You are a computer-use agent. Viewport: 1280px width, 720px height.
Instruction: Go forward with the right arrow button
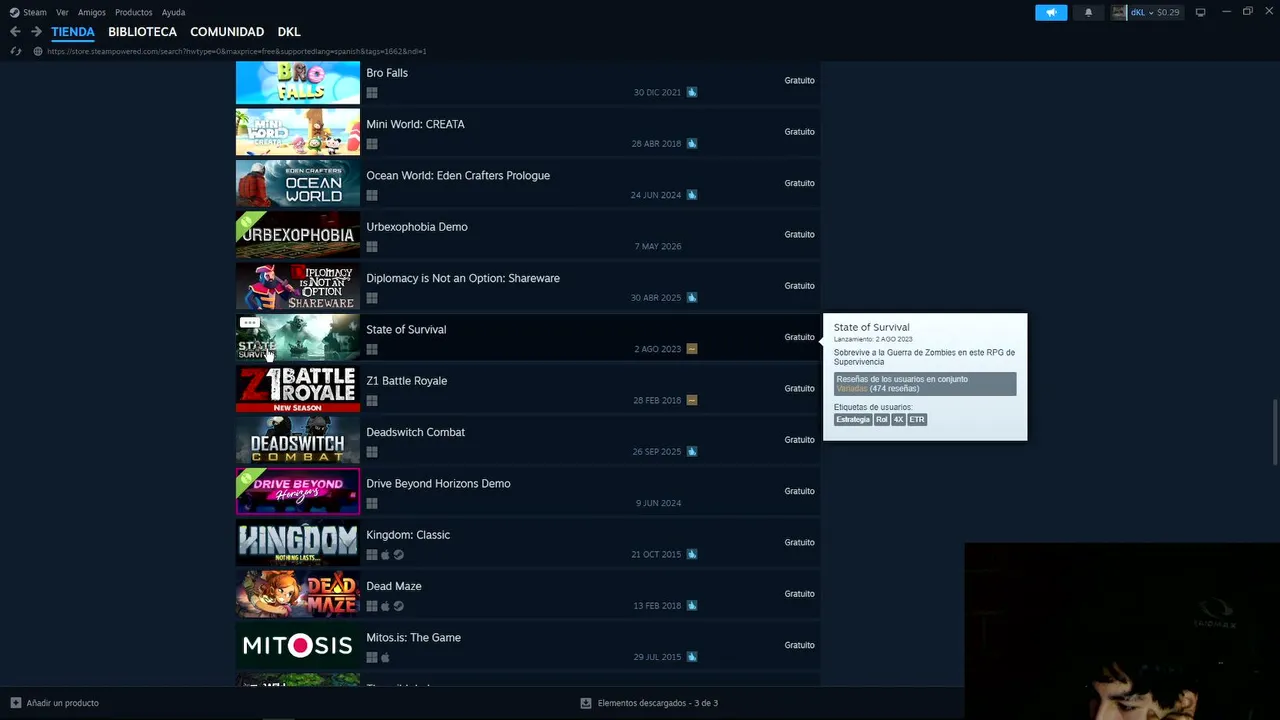[36, 32]
